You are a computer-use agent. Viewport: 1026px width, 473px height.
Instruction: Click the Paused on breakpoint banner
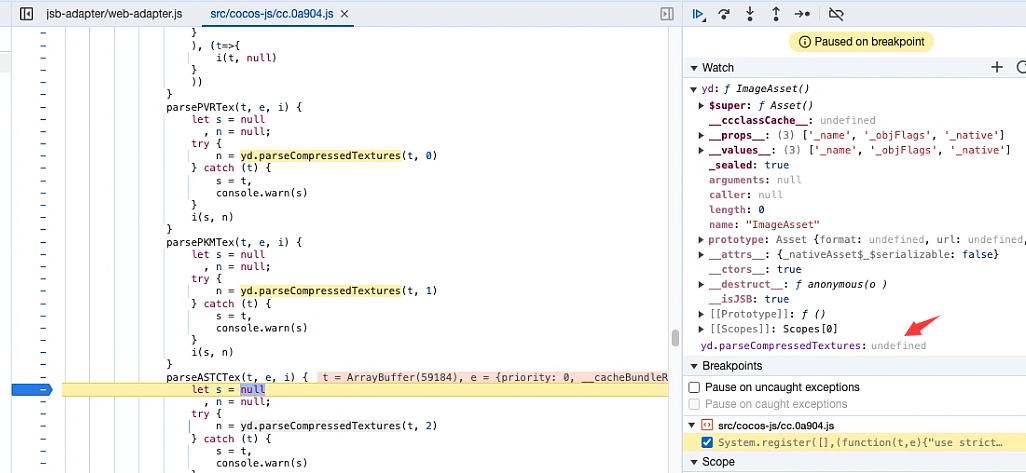tap(861, 42)
